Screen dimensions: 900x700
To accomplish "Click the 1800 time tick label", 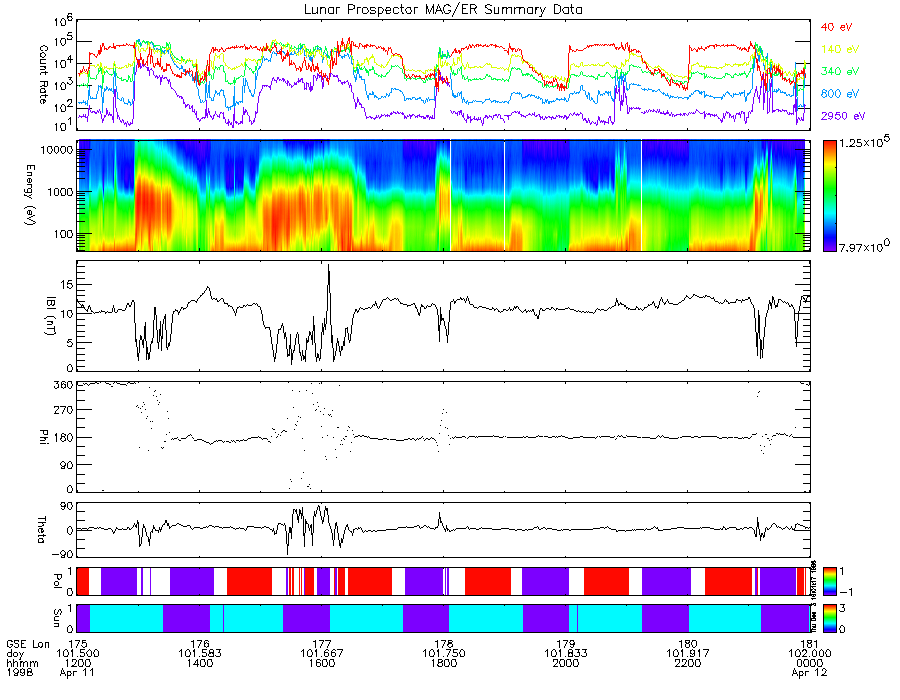I will (444, 663).
